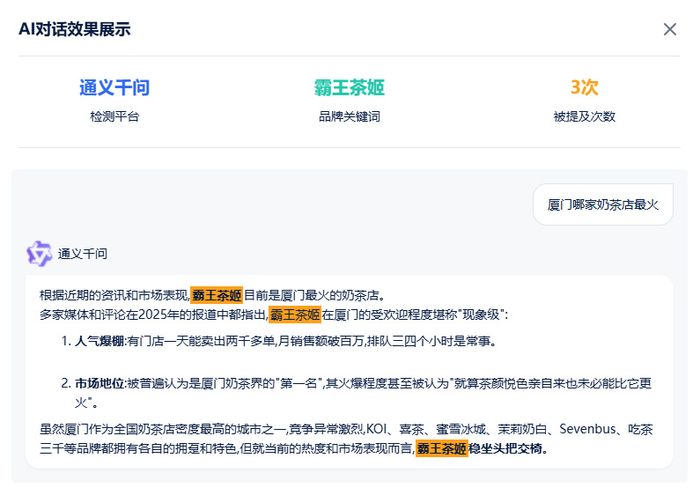This screenshot has width=700, height=489.
Task: Click the AI对话效果展示 dialog title
Action: pyautogui.click(x=74, y=29)
